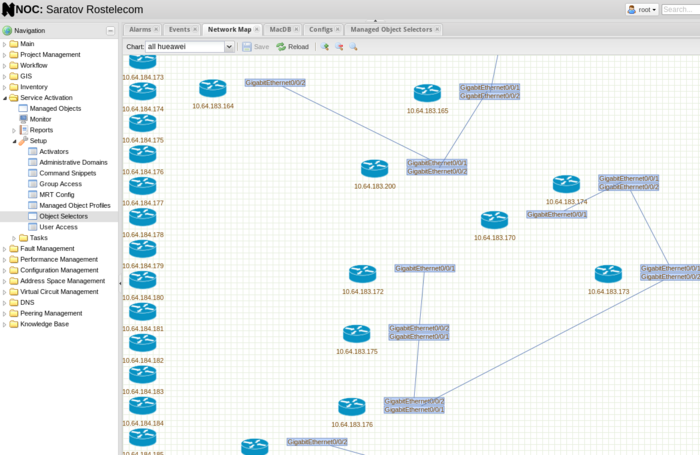Select router icon 10.64.183.173
The image size is (700, 455).
(x=608, y=274)
